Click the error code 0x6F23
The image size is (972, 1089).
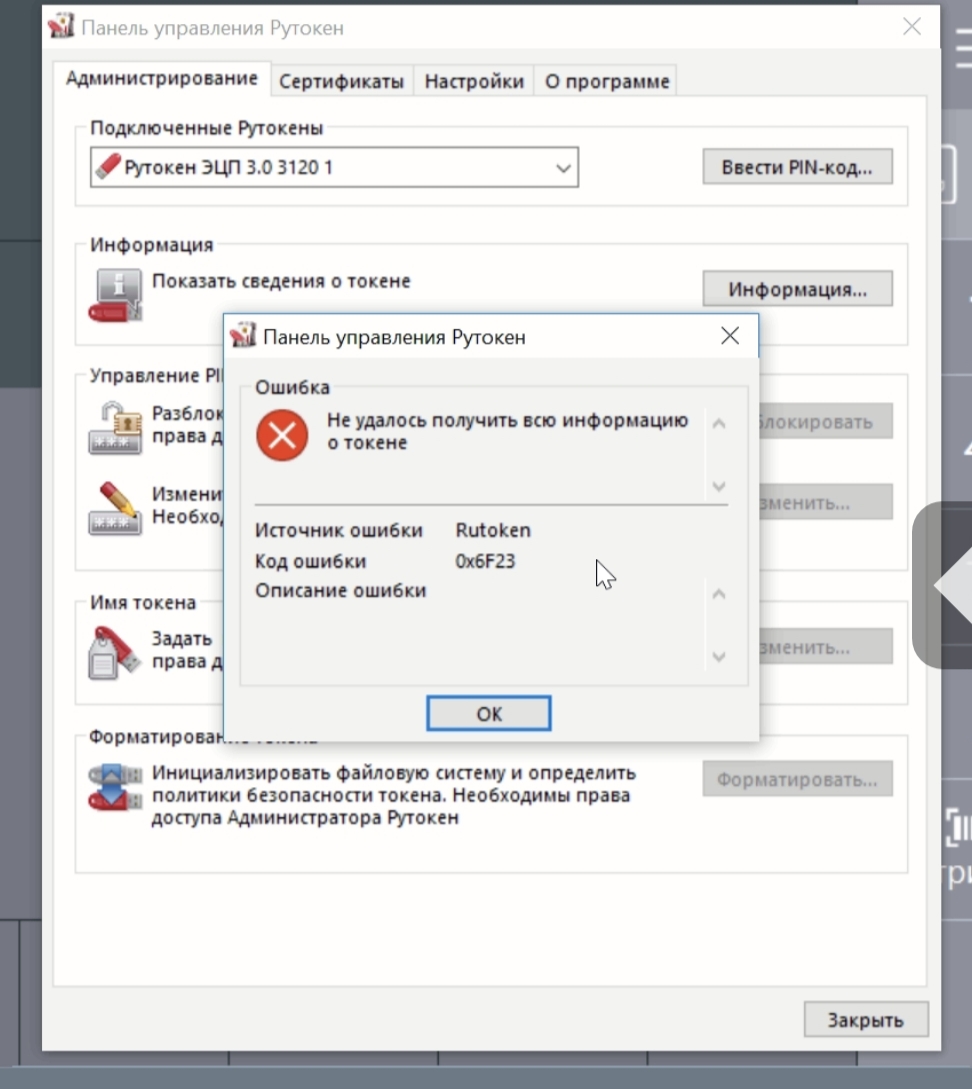pos(485,561)
